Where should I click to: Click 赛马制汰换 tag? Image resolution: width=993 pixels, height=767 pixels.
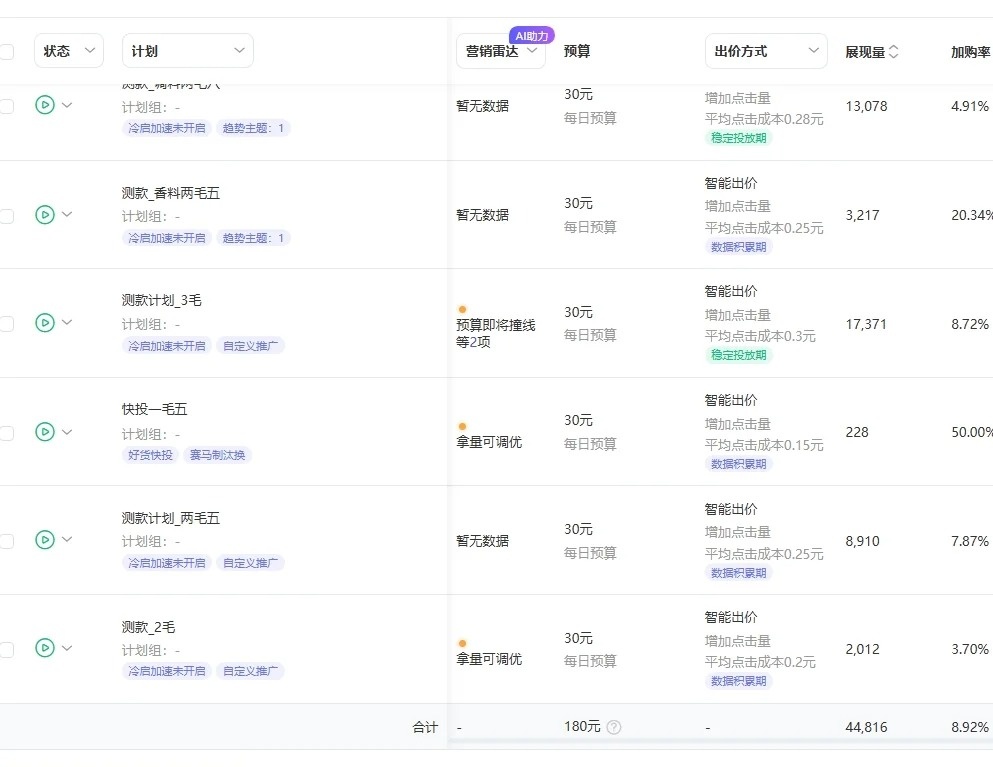(x=218, y=455)
